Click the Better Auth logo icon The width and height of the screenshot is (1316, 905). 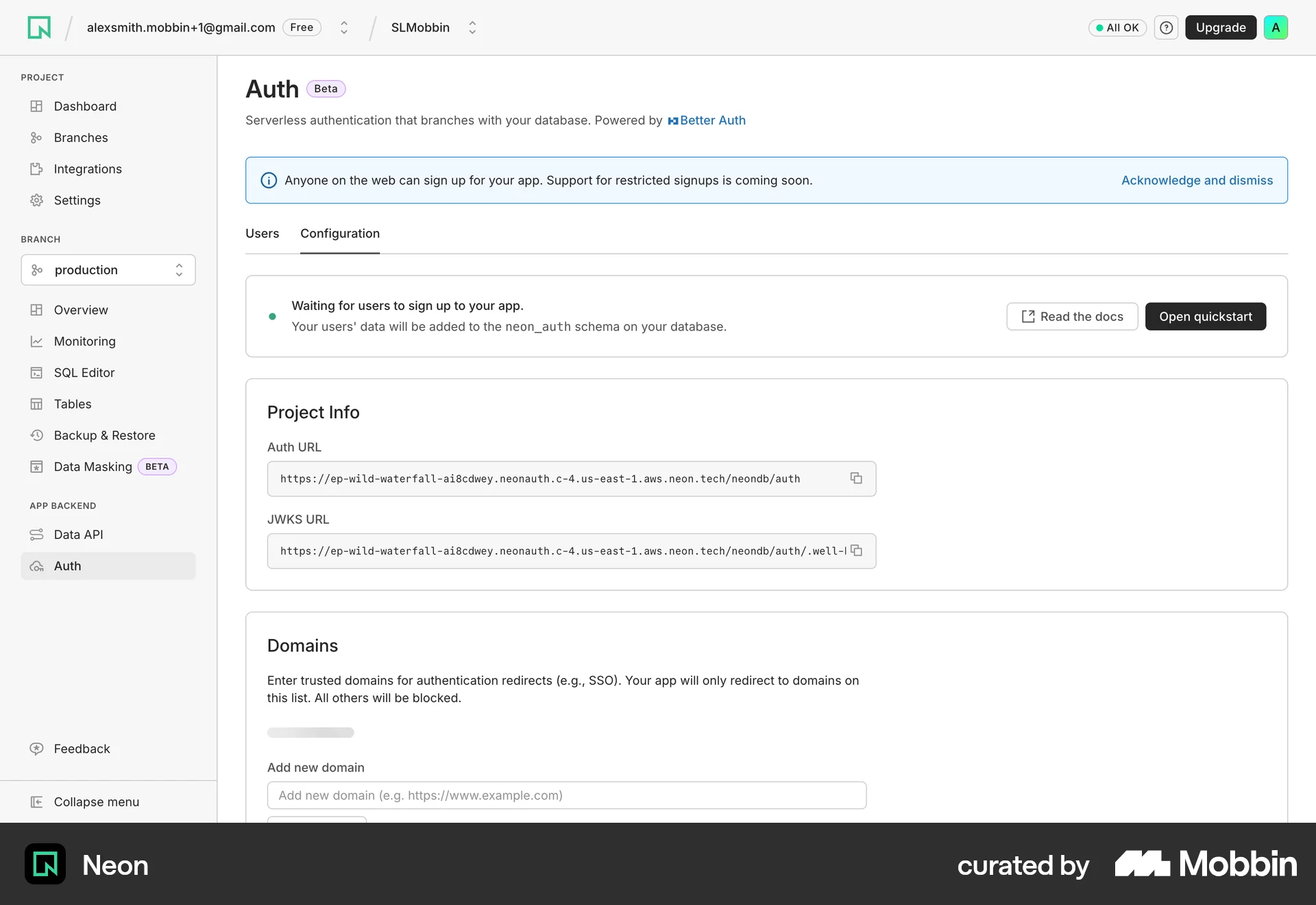[x=672, y=121]
